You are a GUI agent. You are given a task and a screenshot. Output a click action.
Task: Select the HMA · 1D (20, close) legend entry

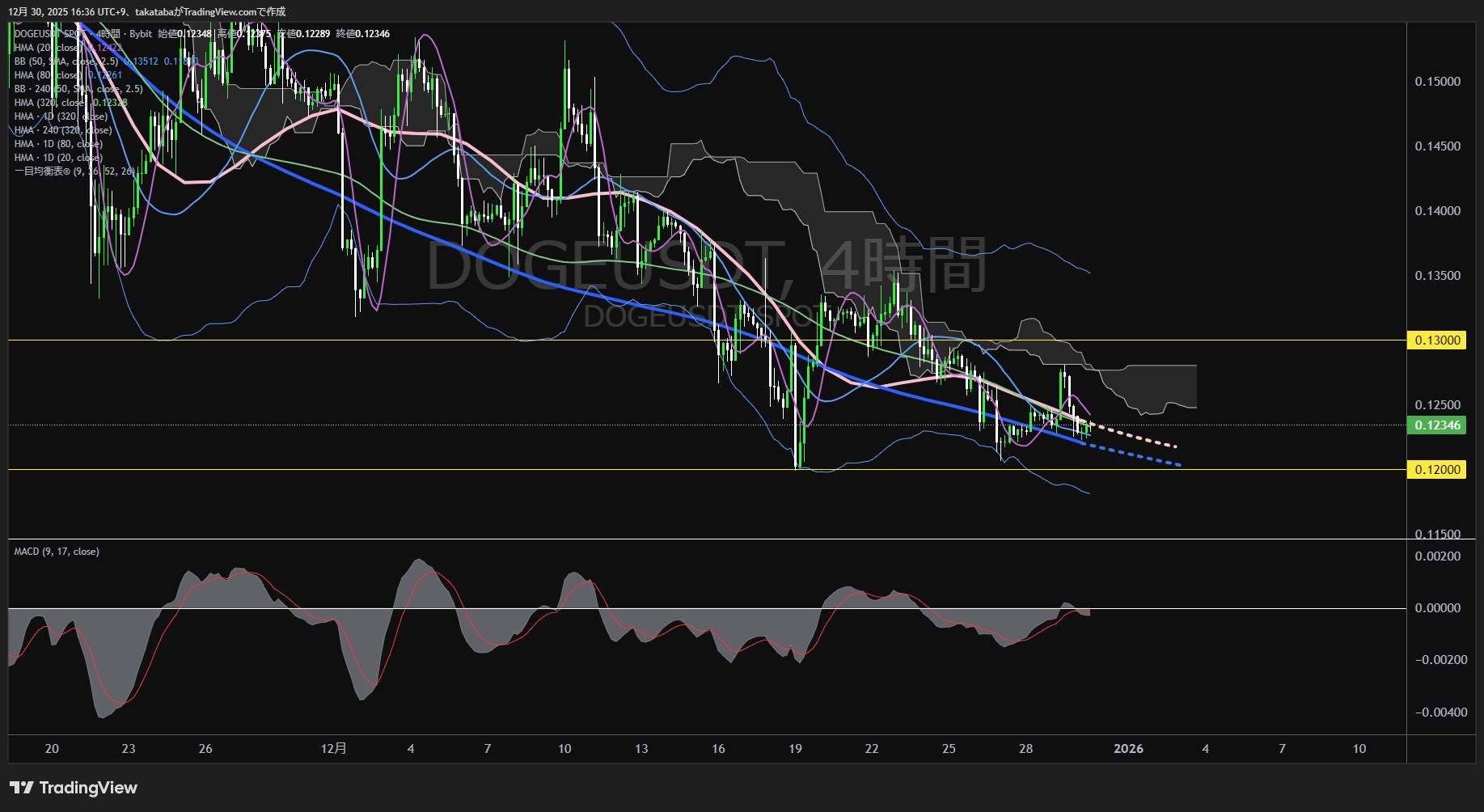(x=57, y=158)
